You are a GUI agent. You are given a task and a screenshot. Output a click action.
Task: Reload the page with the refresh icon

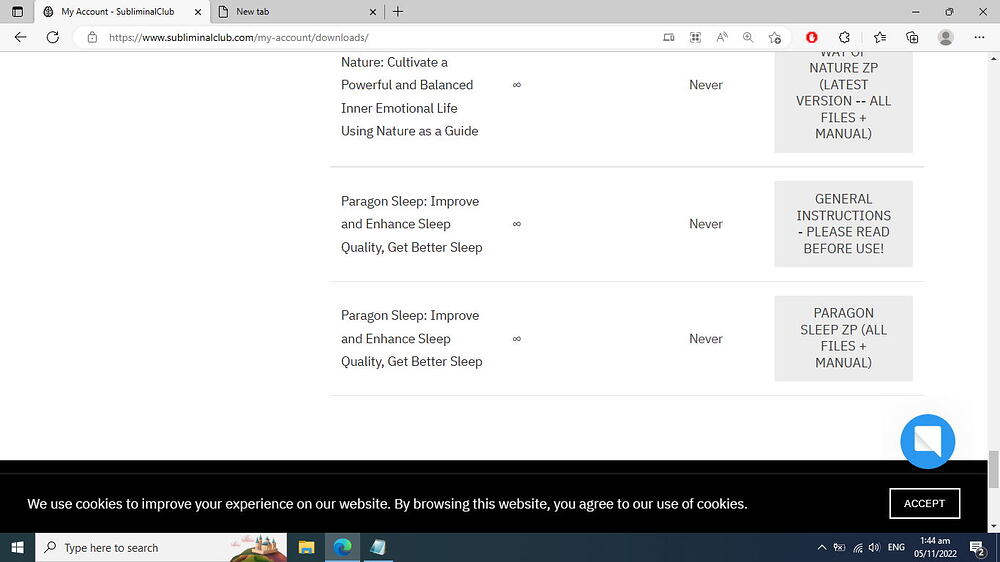53,37
